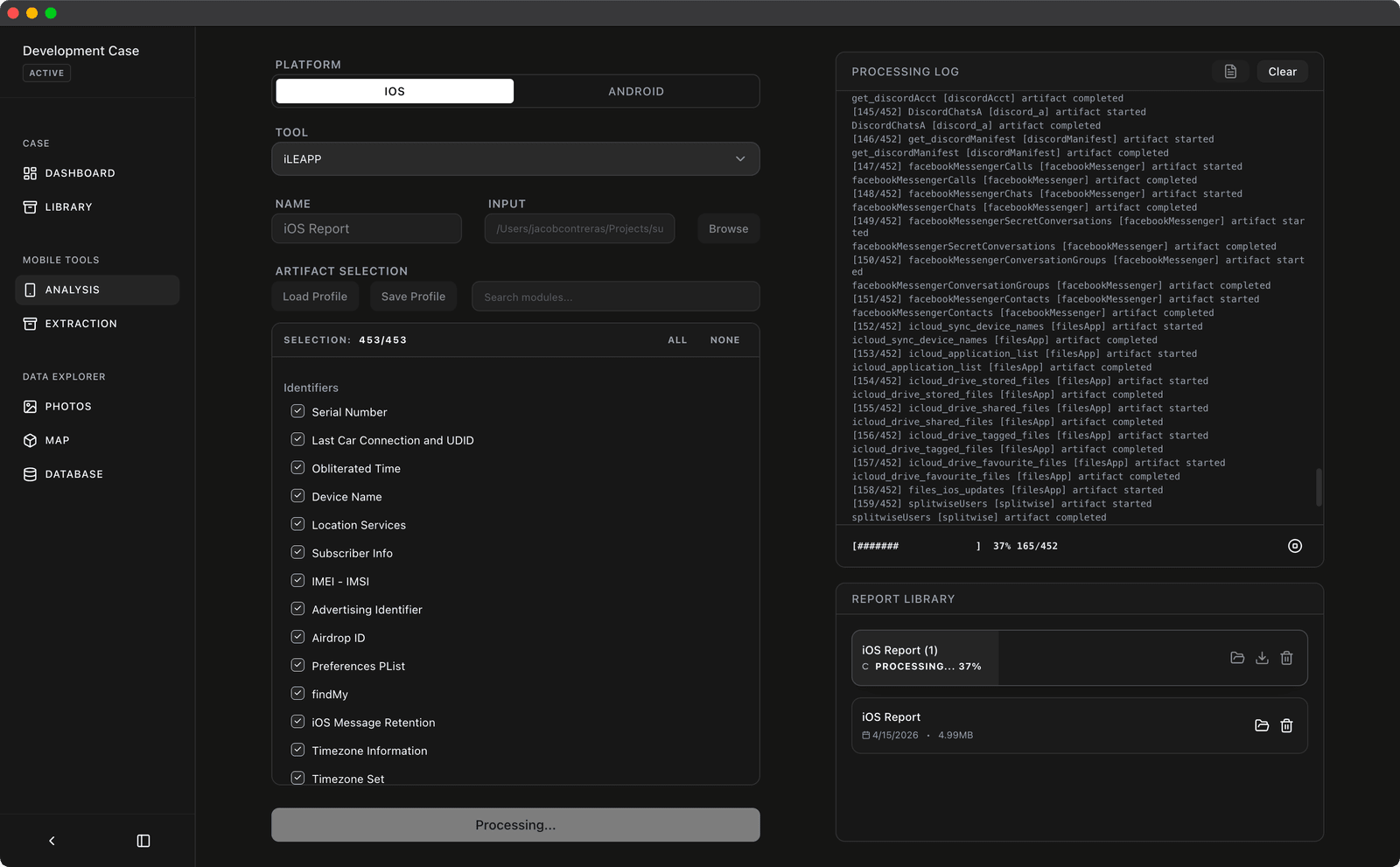Click the Processing... button
This screenshot has height=867, width=1400.
(515, 825)
